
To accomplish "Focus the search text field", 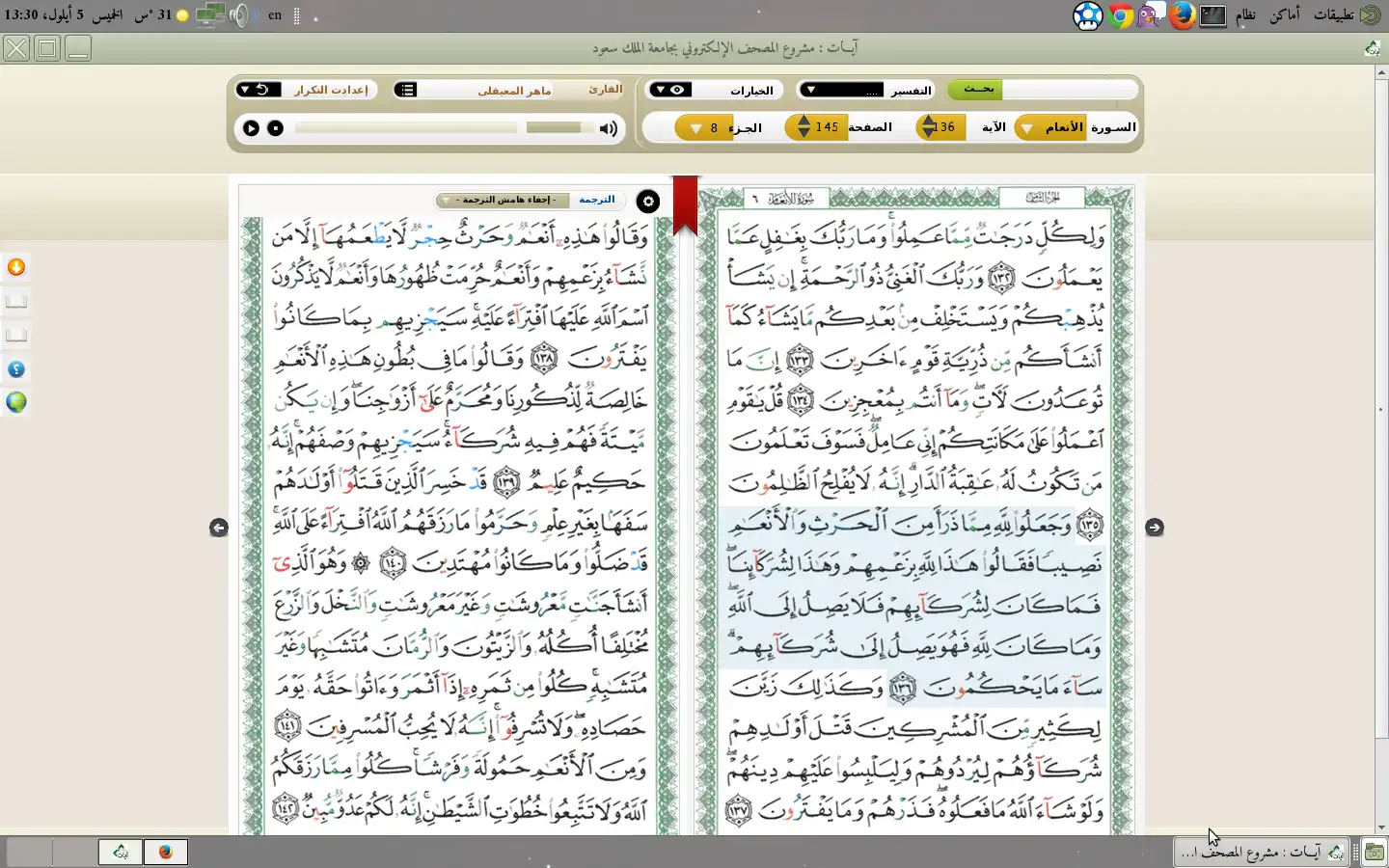I will 1069,90.
